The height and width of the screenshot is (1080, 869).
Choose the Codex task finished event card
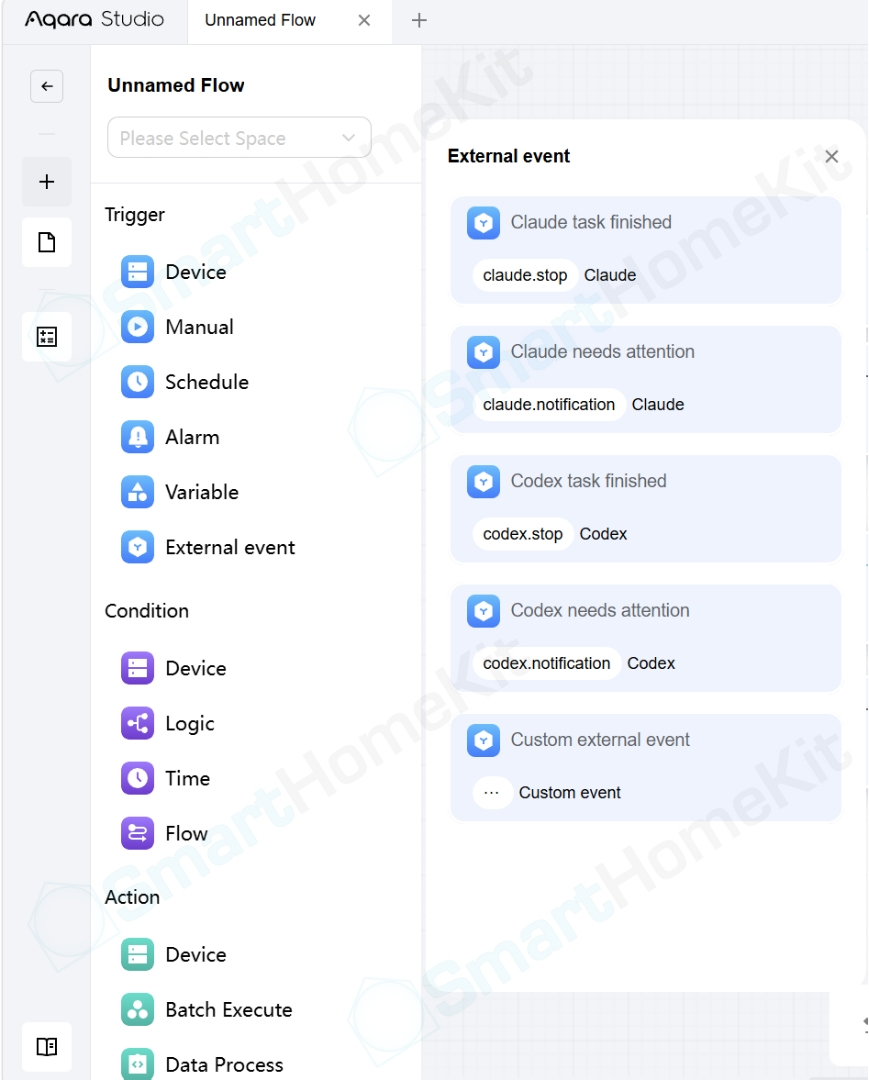(x=646, y=509)
